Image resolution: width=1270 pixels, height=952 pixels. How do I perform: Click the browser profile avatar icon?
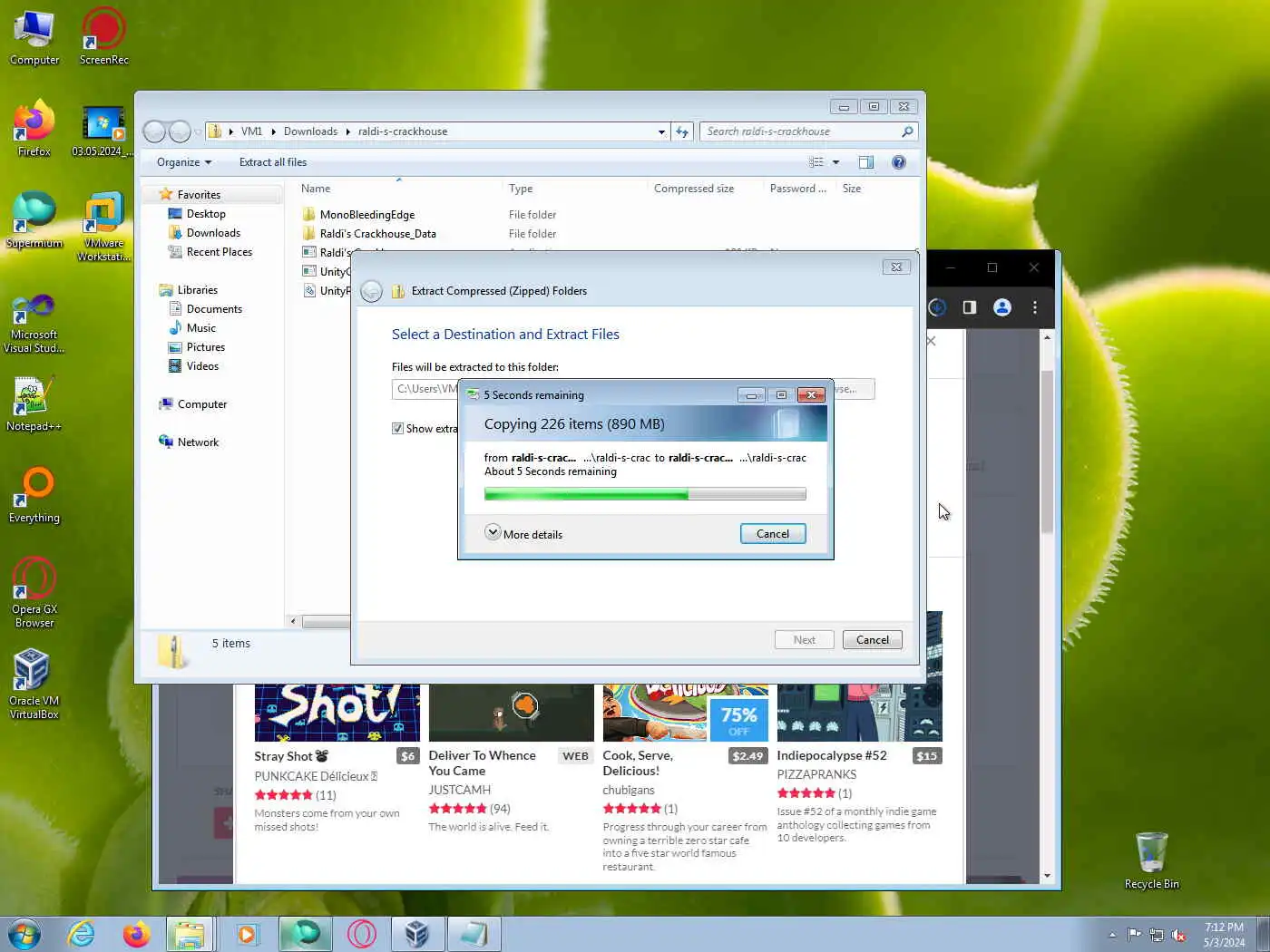[1001, 307]
